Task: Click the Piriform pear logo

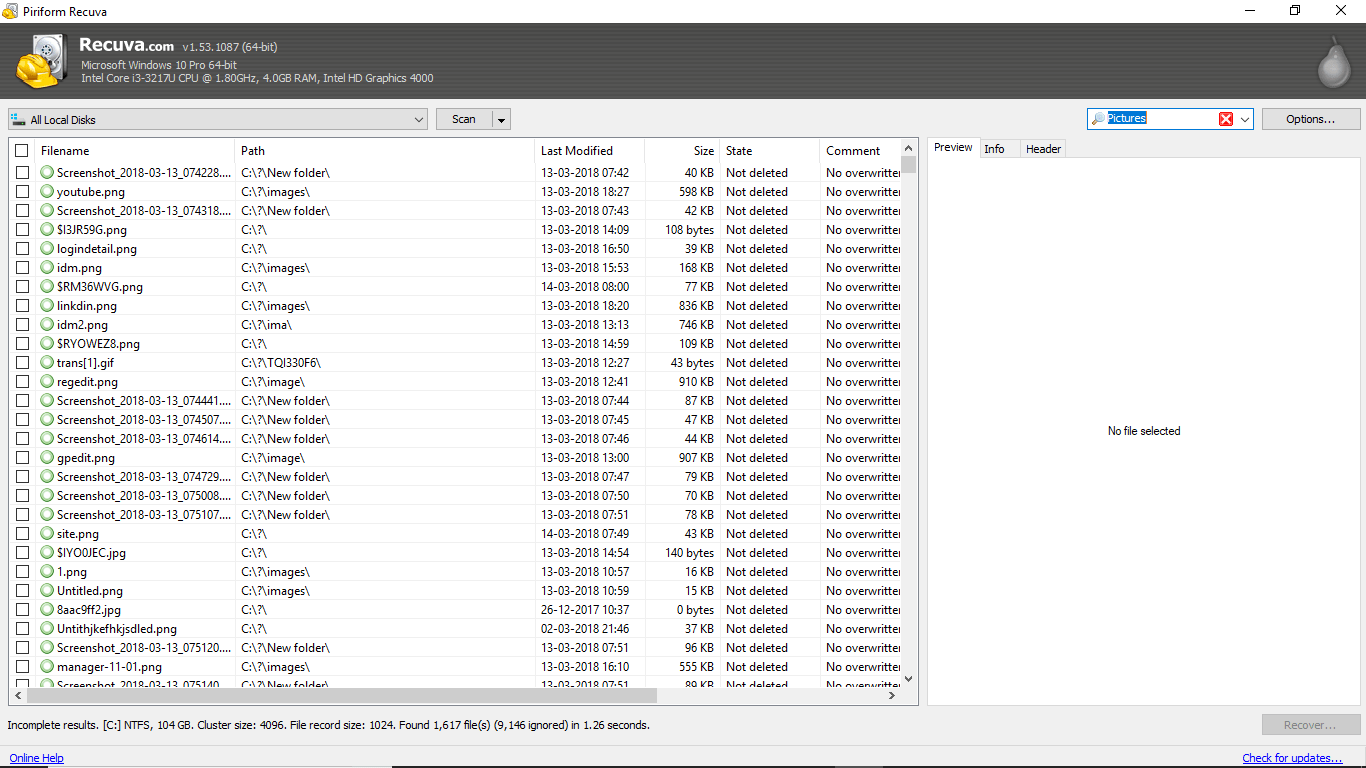Action: tap(1333, 63)
